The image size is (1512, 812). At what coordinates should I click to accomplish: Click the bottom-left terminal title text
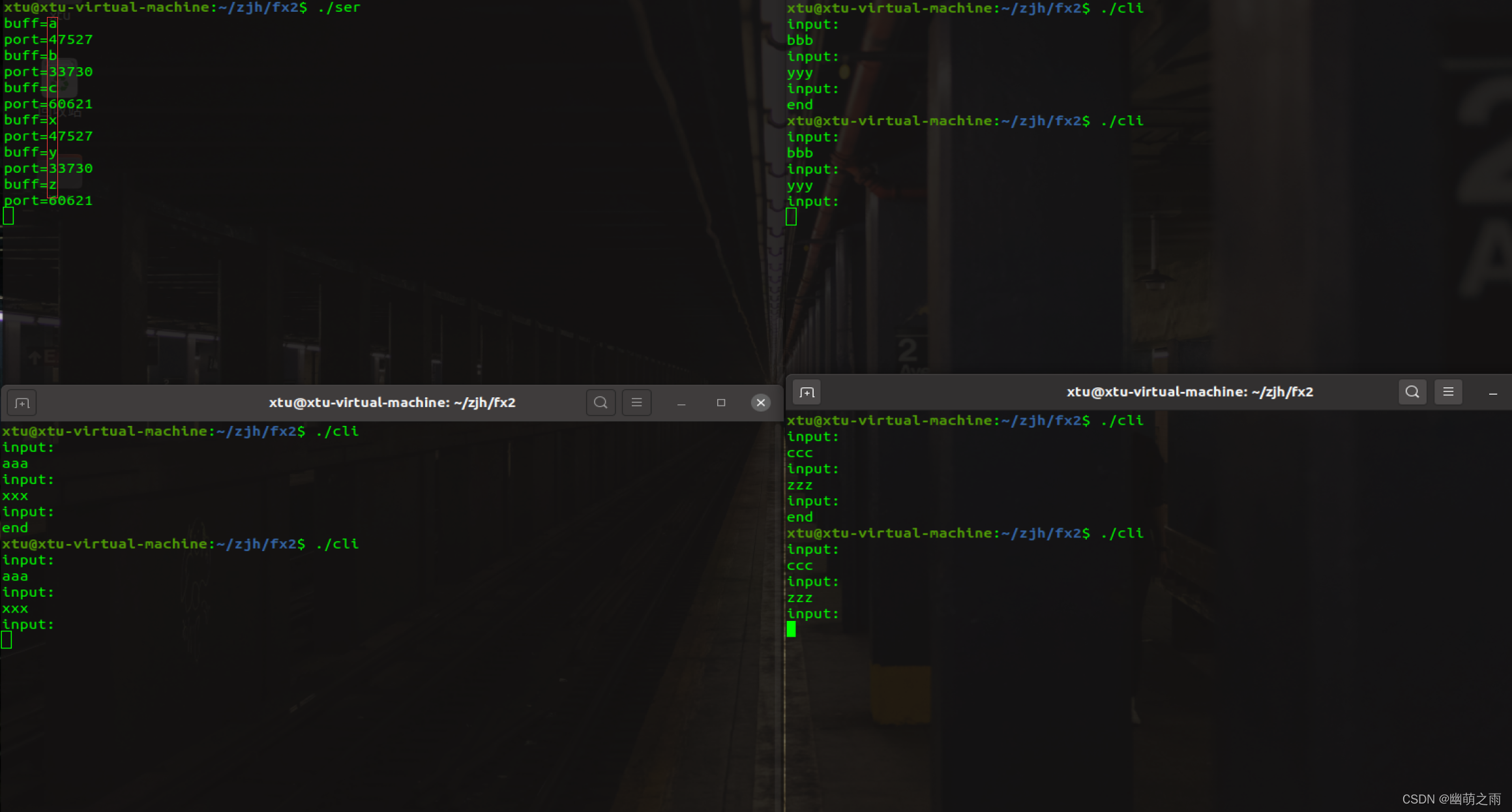pos(392,402)
